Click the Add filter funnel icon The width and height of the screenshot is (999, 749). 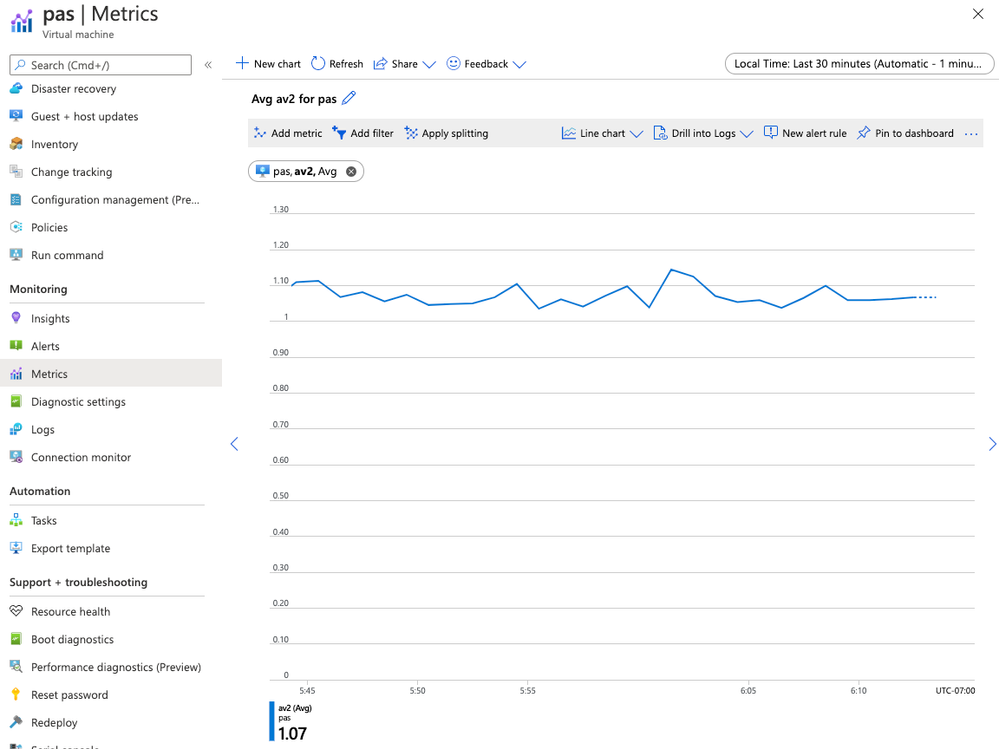[x=339, y=133]
